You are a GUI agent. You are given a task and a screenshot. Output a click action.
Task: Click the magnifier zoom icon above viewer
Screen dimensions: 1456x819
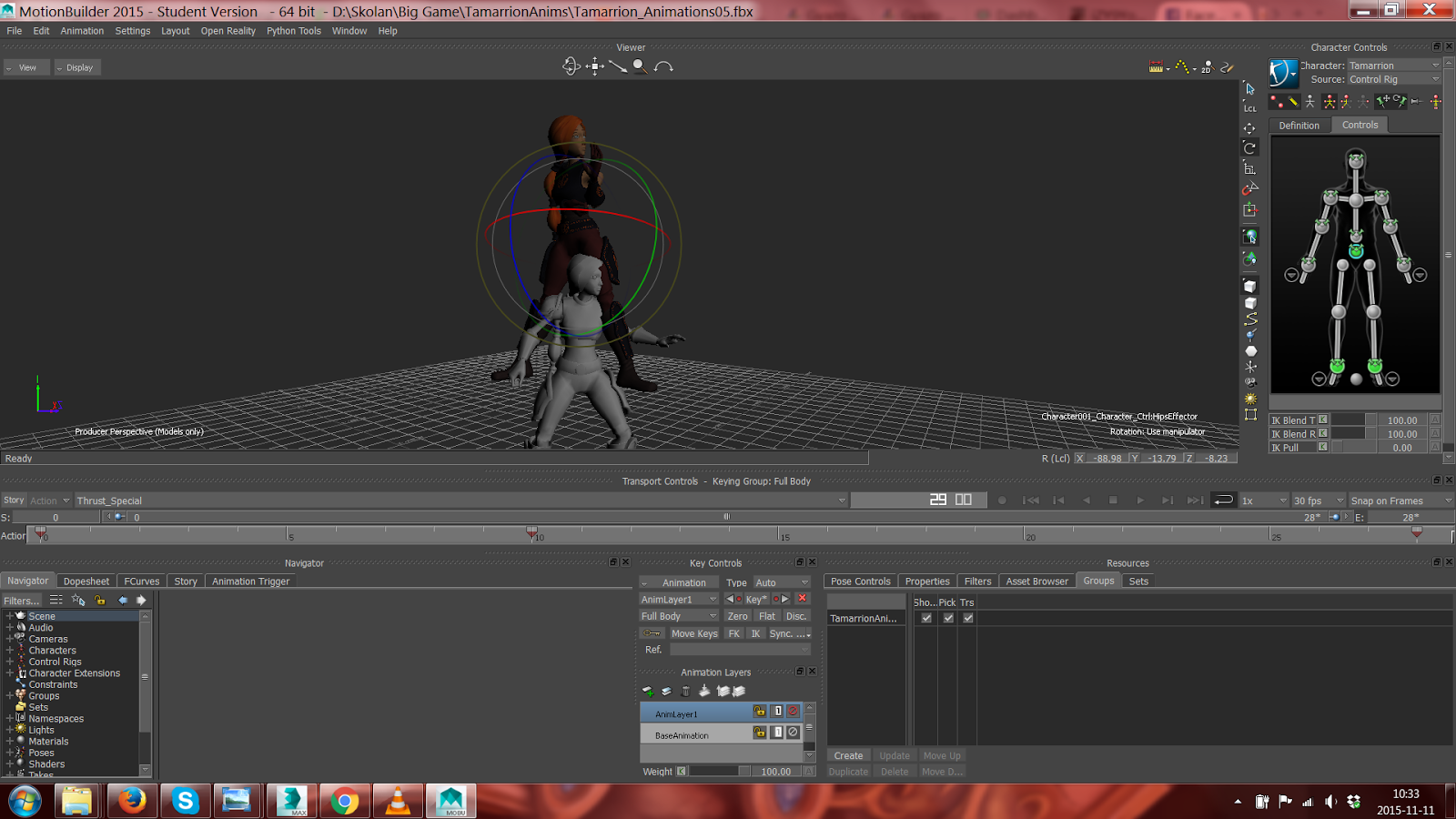pyautogui.click(x=640, y=66)
